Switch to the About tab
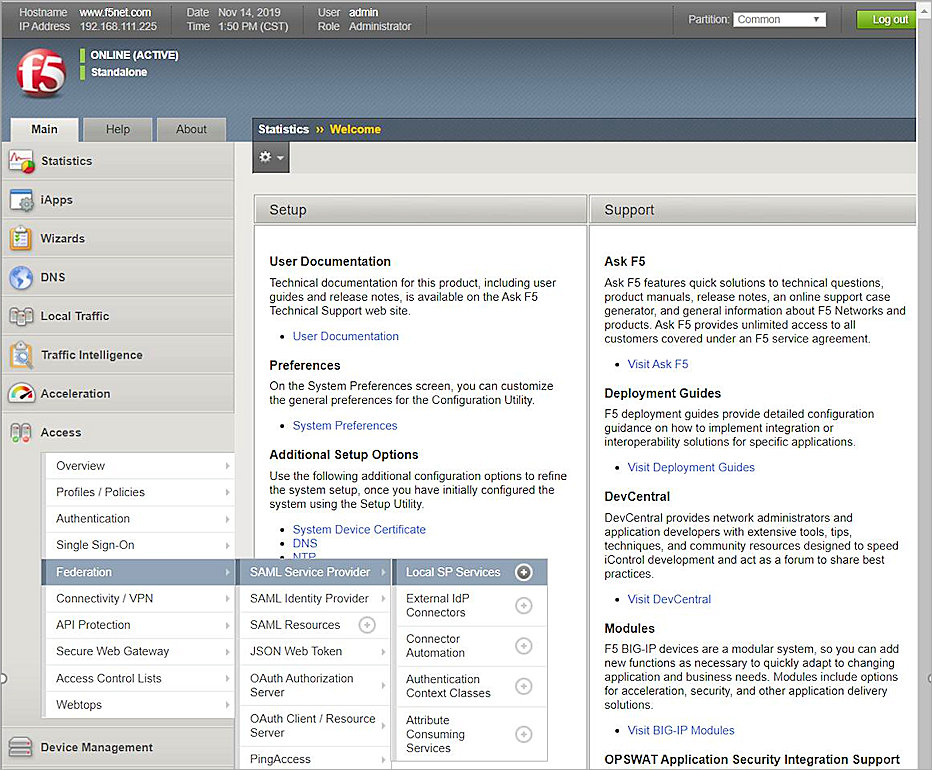The width and height of the screenshot is (932, 770). click(x=191, y=129)
